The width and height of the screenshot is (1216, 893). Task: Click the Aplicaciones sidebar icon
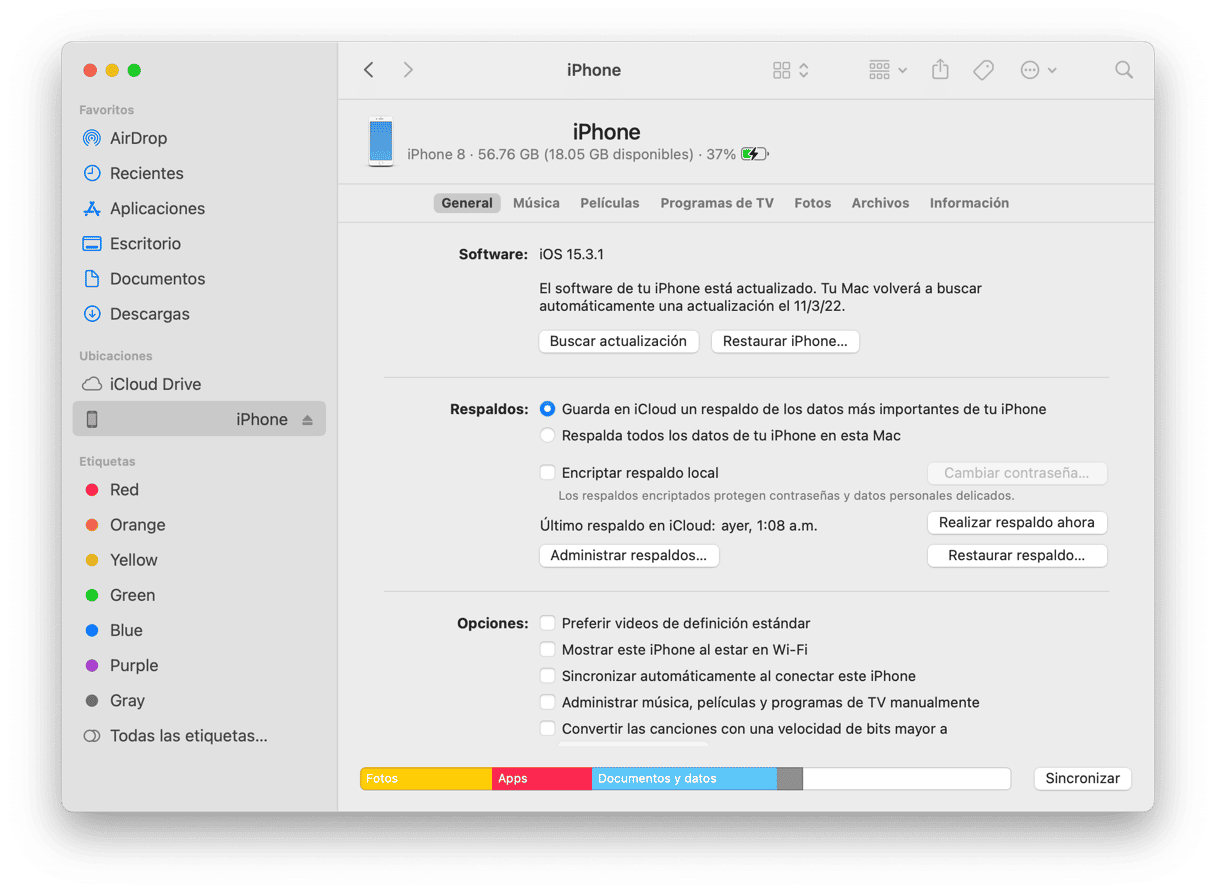pyautogui.click(x=92, y=208)
